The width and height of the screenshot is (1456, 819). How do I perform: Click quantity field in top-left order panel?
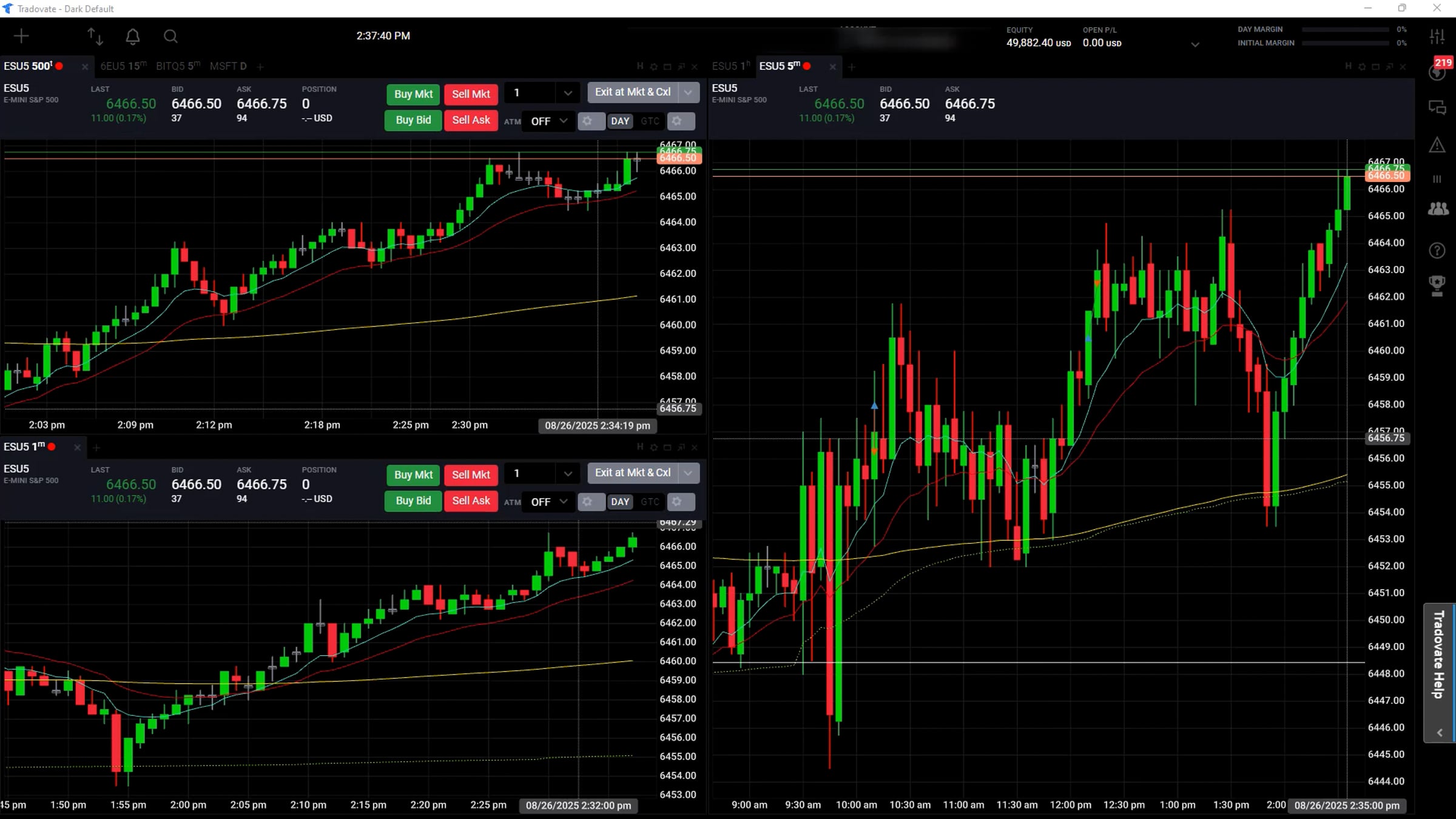click(x=528, y=93)
